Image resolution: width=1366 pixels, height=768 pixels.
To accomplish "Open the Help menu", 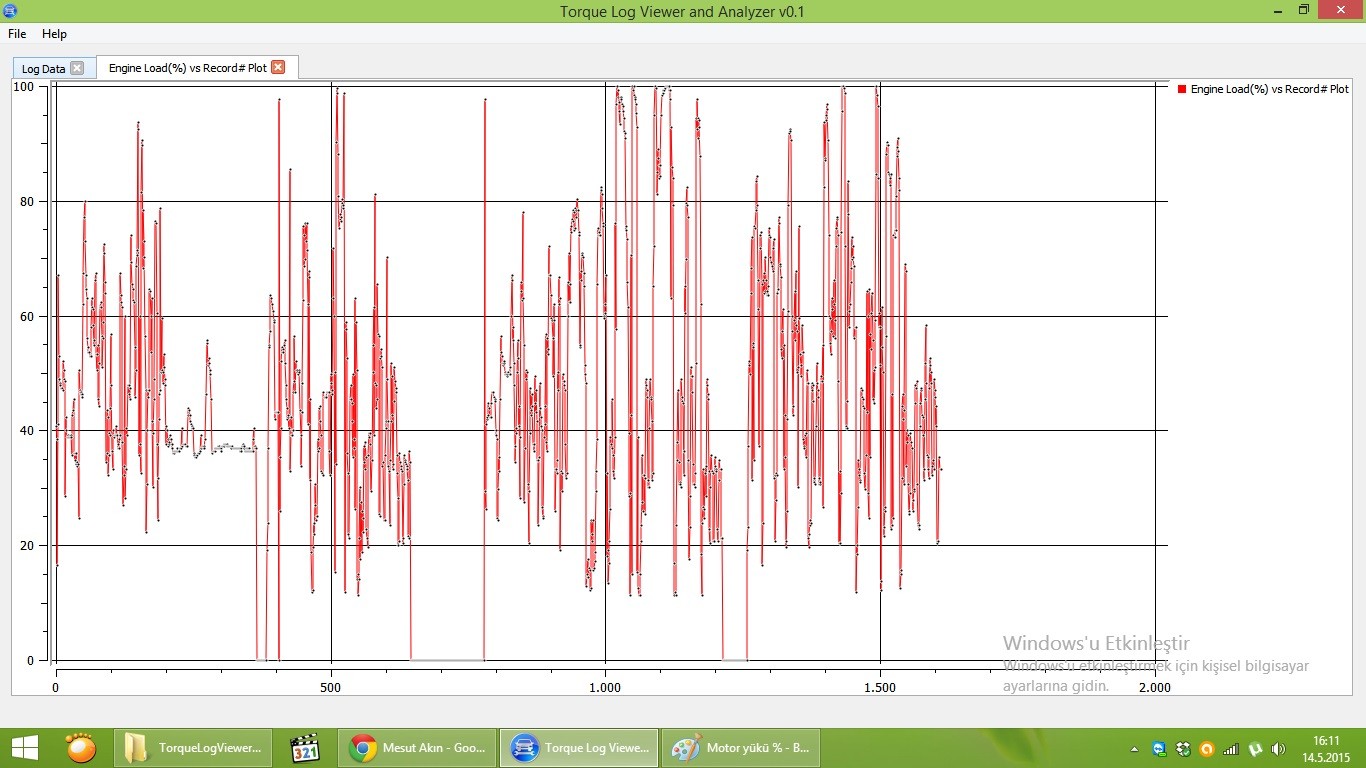I will coord(54,34).
